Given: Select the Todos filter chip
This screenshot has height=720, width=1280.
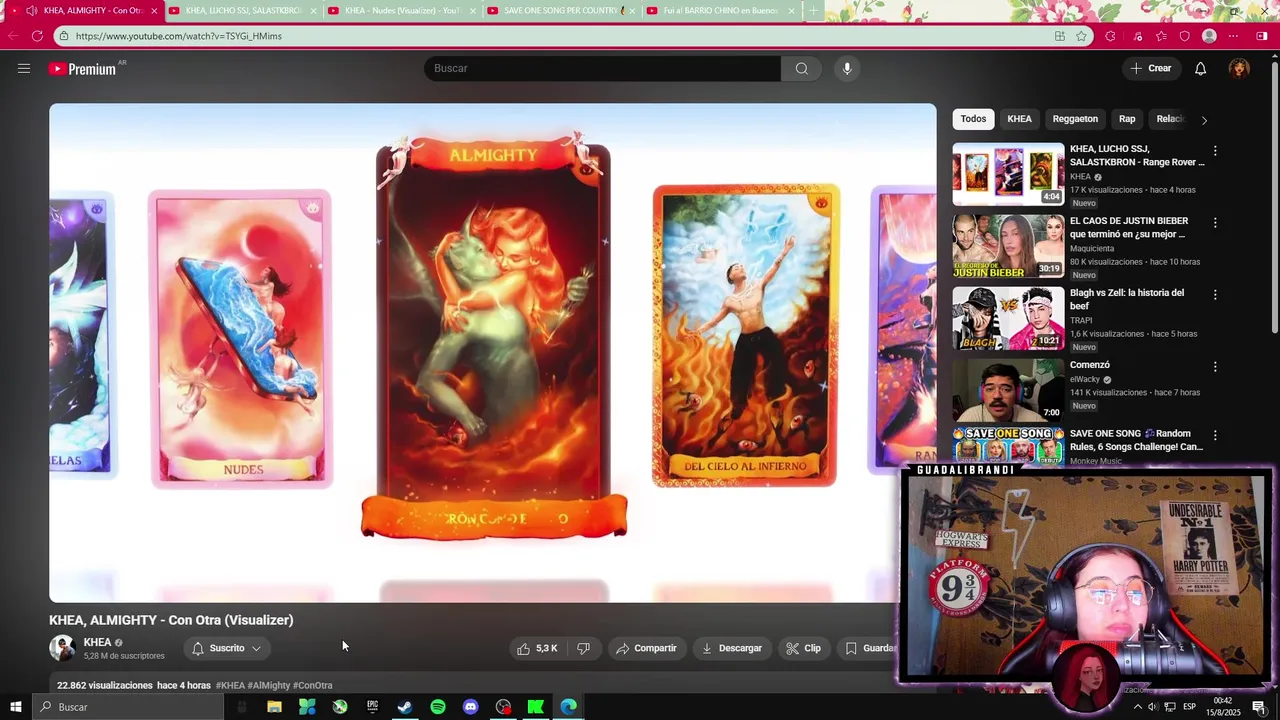Looking at the screenshot, I should (973, 119).
